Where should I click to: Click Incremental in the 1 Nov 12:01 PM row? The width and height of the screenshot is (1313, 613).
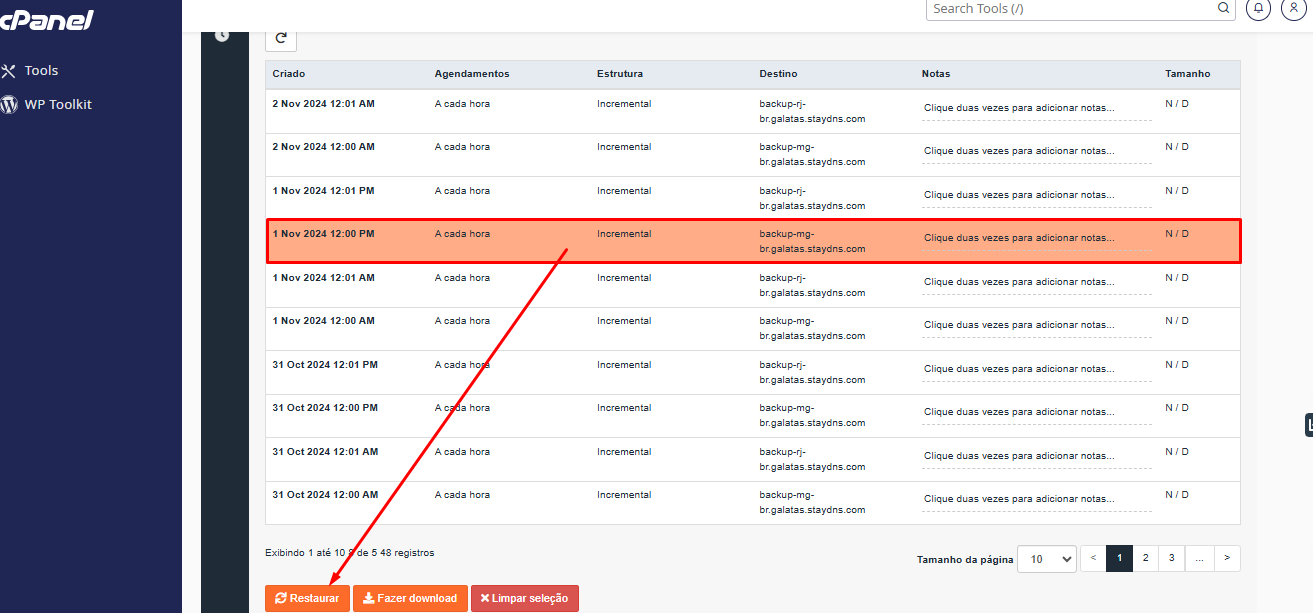624,190
